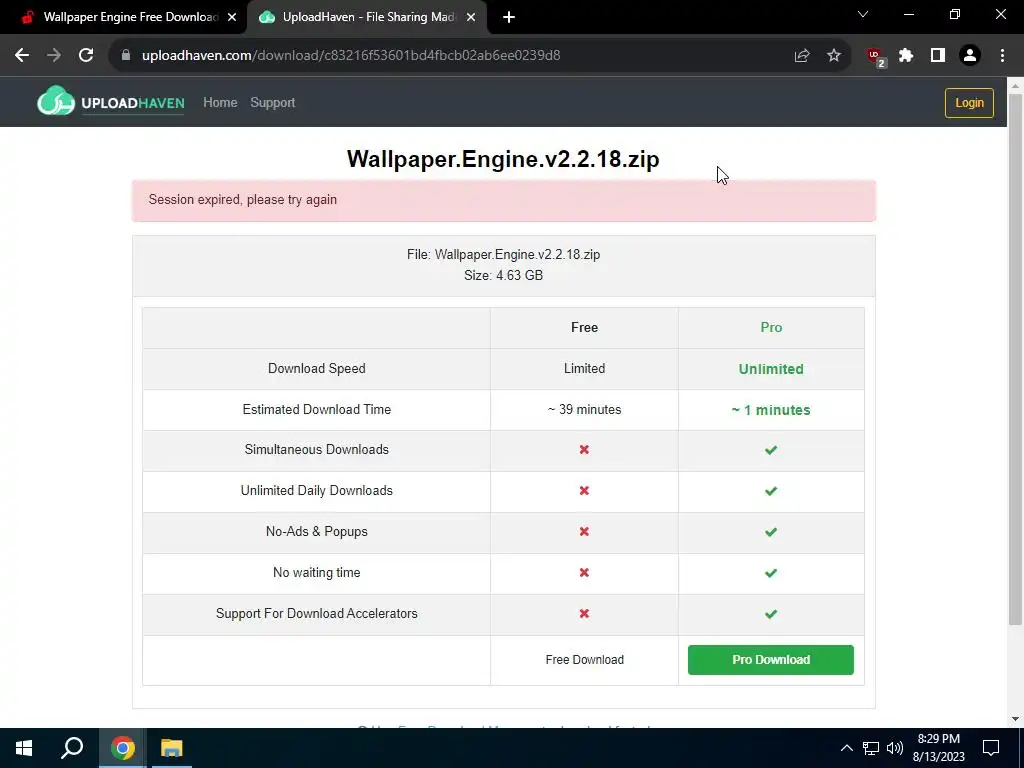Click the 'Limited' download speed cell

584,368
